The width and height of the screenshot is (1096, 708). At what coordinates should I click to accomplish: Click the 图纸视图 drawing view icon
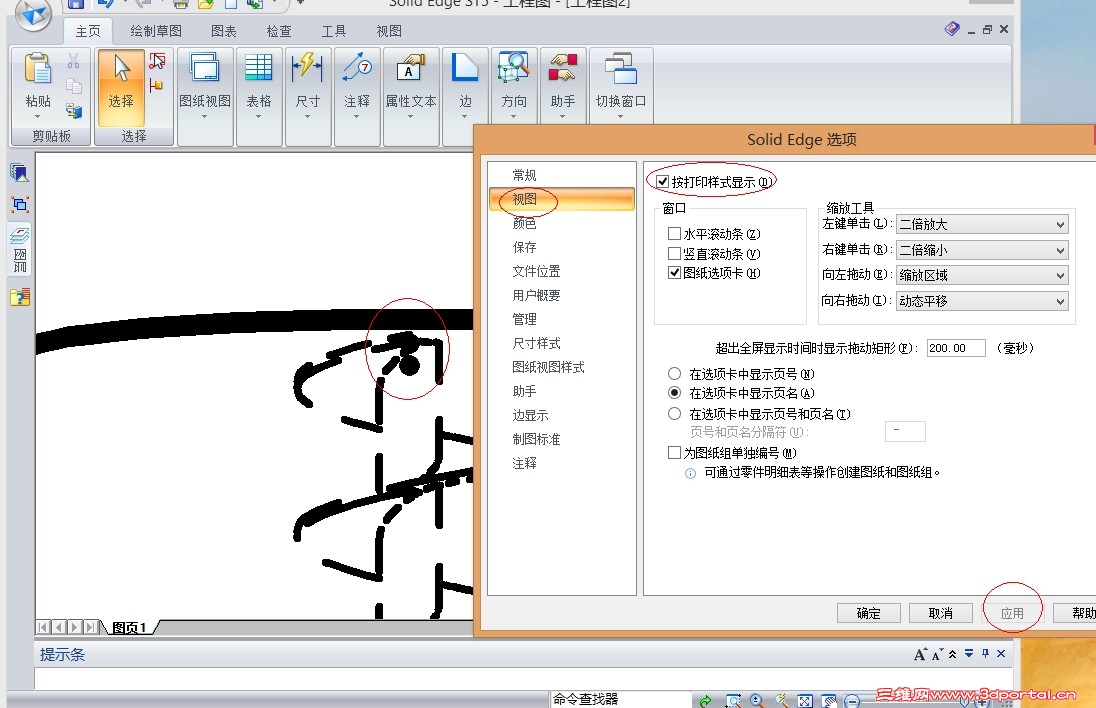205,69
